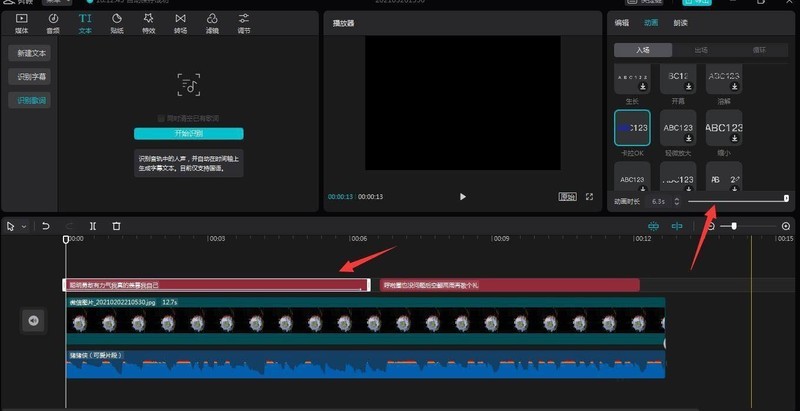Click the lyric recognition music icon

click(189, 85)
